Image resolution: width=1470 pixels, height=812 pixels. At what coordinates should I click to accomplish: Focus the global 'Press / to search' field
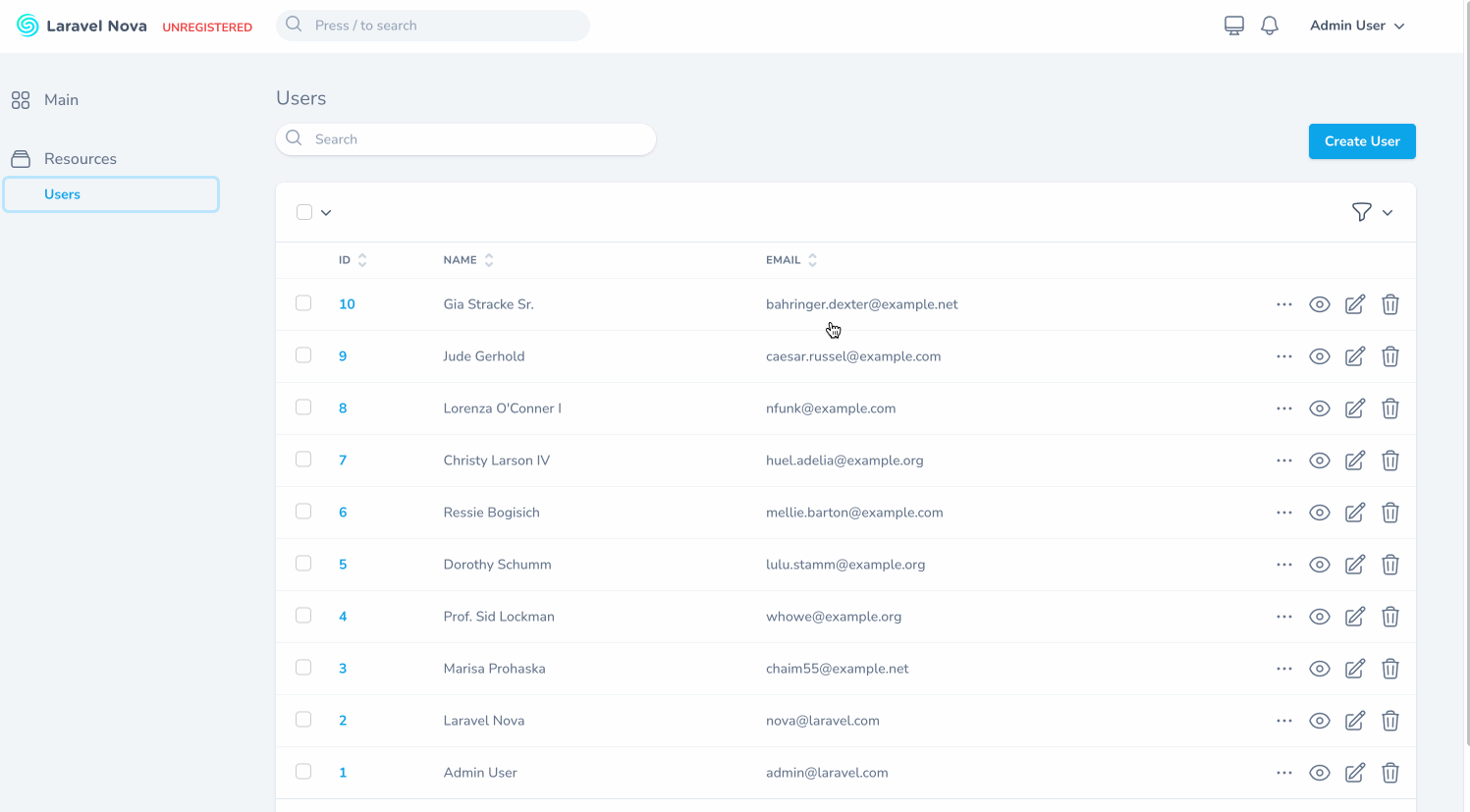coord(433,26)
